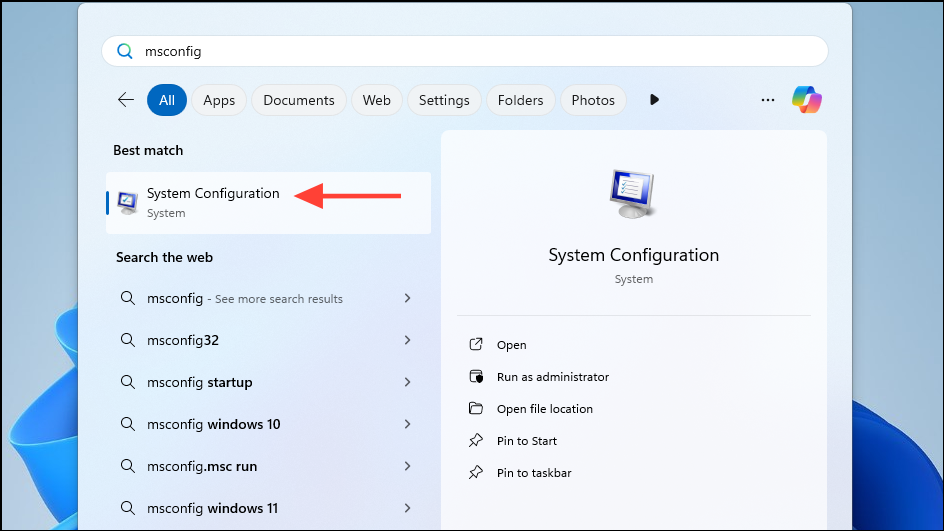Select the msconfig.msc run suggestion
Screen dimensions: 944x531
coord(269,466)
